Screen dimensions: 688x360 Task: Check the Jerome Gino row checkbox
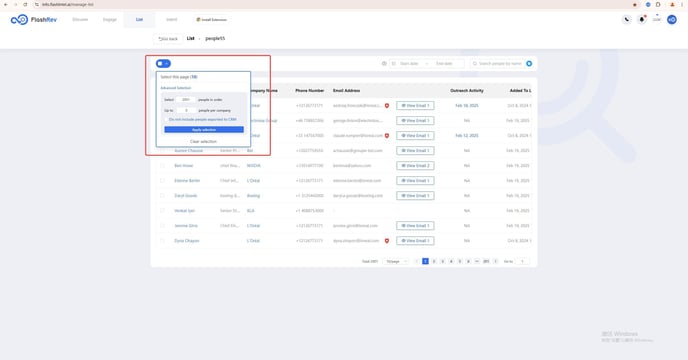tap(162, 226)
